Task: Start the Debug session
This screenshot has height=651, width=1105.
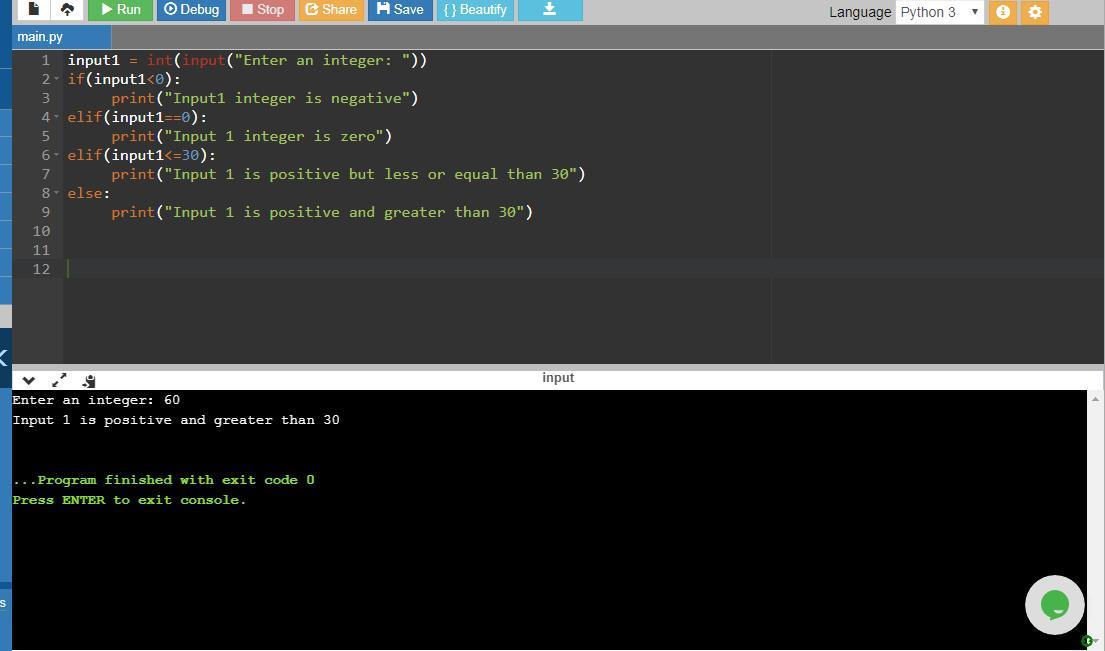Action: pyautogui.click(x=191, y=9)
